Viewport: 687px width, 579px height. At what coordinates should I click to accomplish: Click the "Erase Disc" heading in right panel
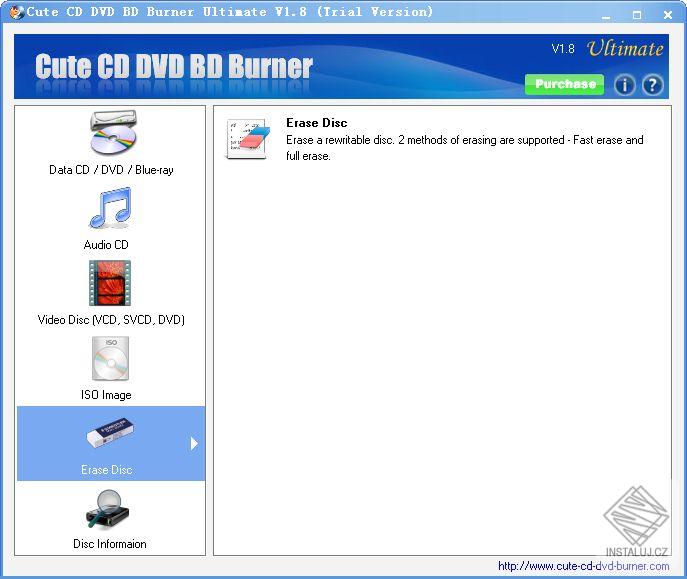click(x=316, y=123)
